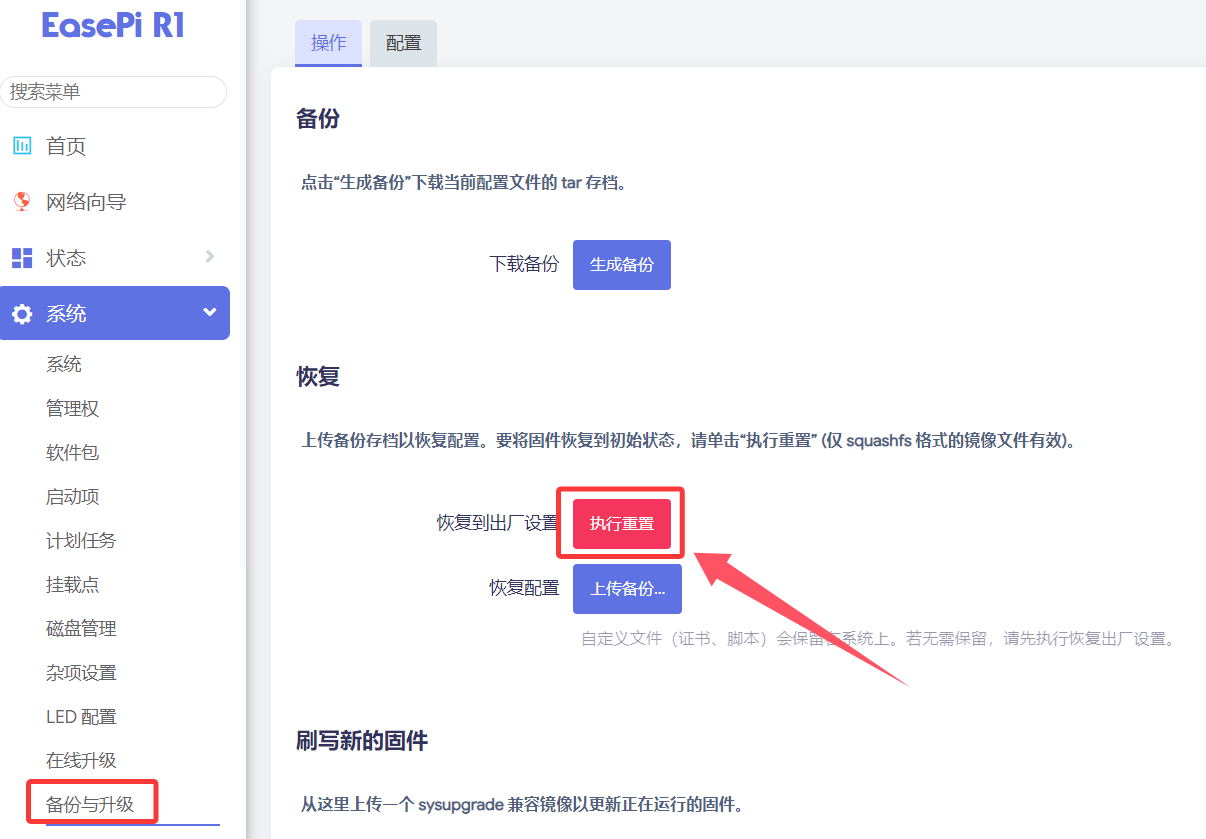Open the LED 配置 page
Screen dimensions: 1206x839
pos(81,717)
